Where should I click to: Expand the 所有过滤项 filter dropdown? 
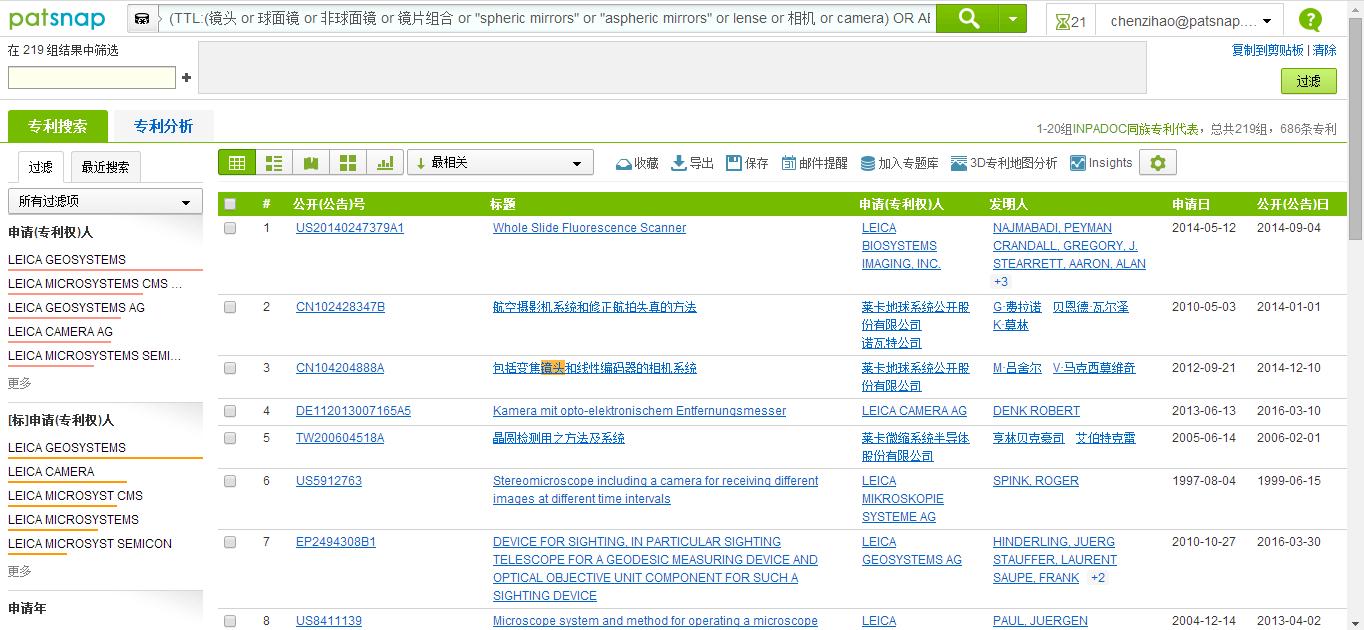click(x=105, y=201)
